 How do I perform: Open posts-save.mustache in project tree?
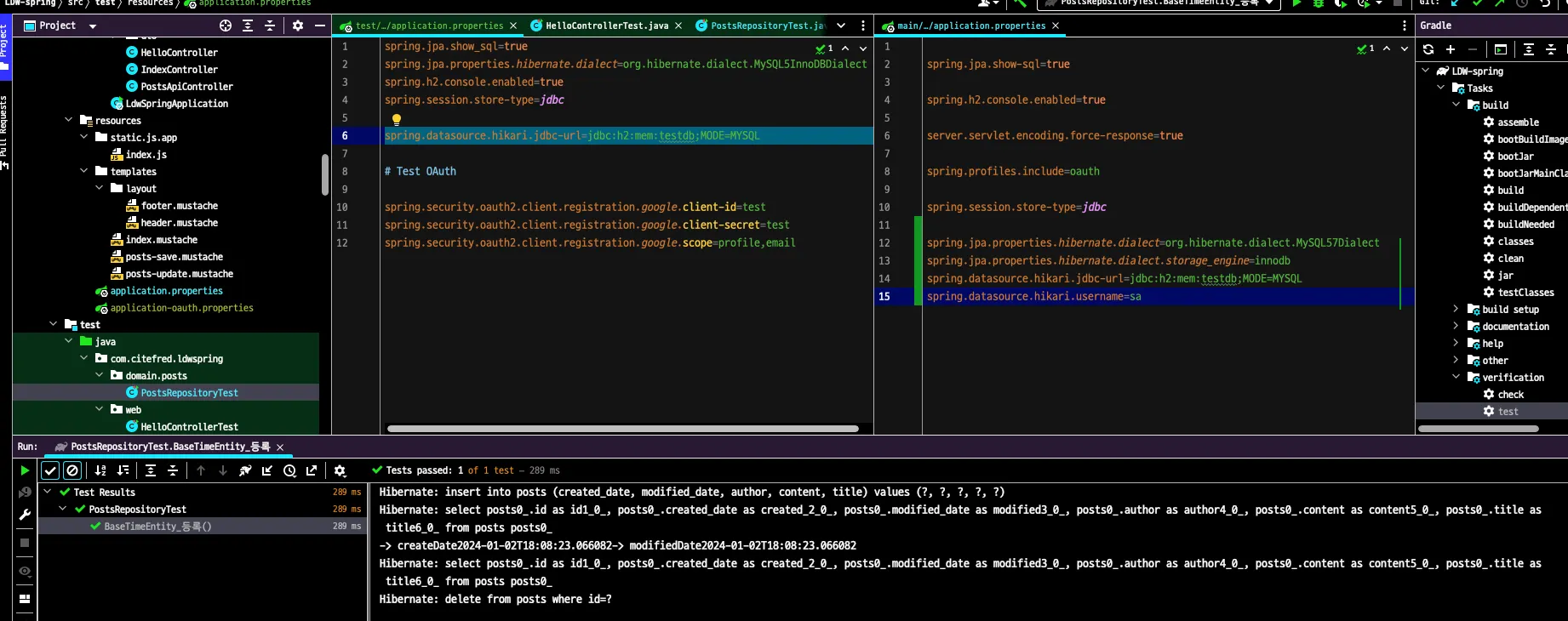pyautogui.click(x=174, y=257)
